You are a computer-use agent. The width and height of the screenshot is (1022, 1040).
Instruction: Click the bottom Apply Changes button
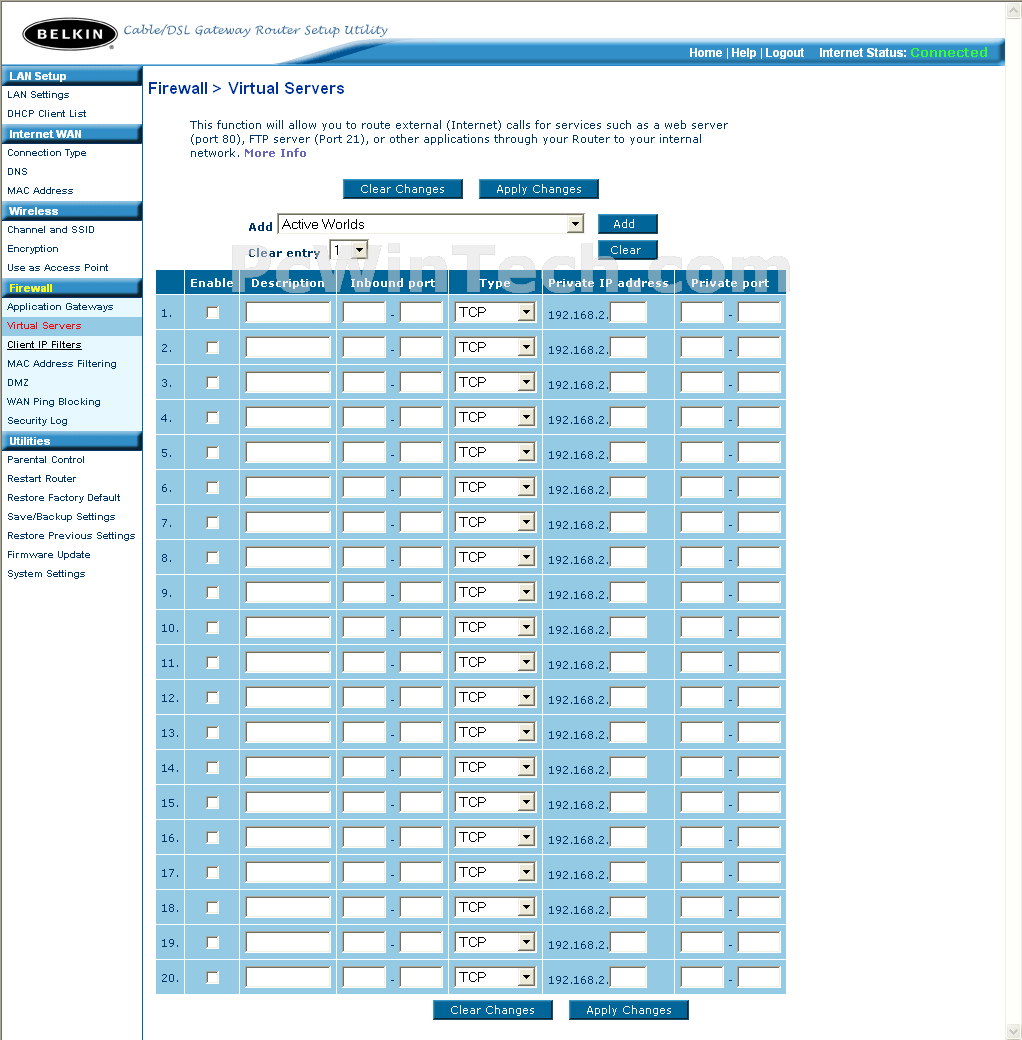click(x=629, y=1010)
